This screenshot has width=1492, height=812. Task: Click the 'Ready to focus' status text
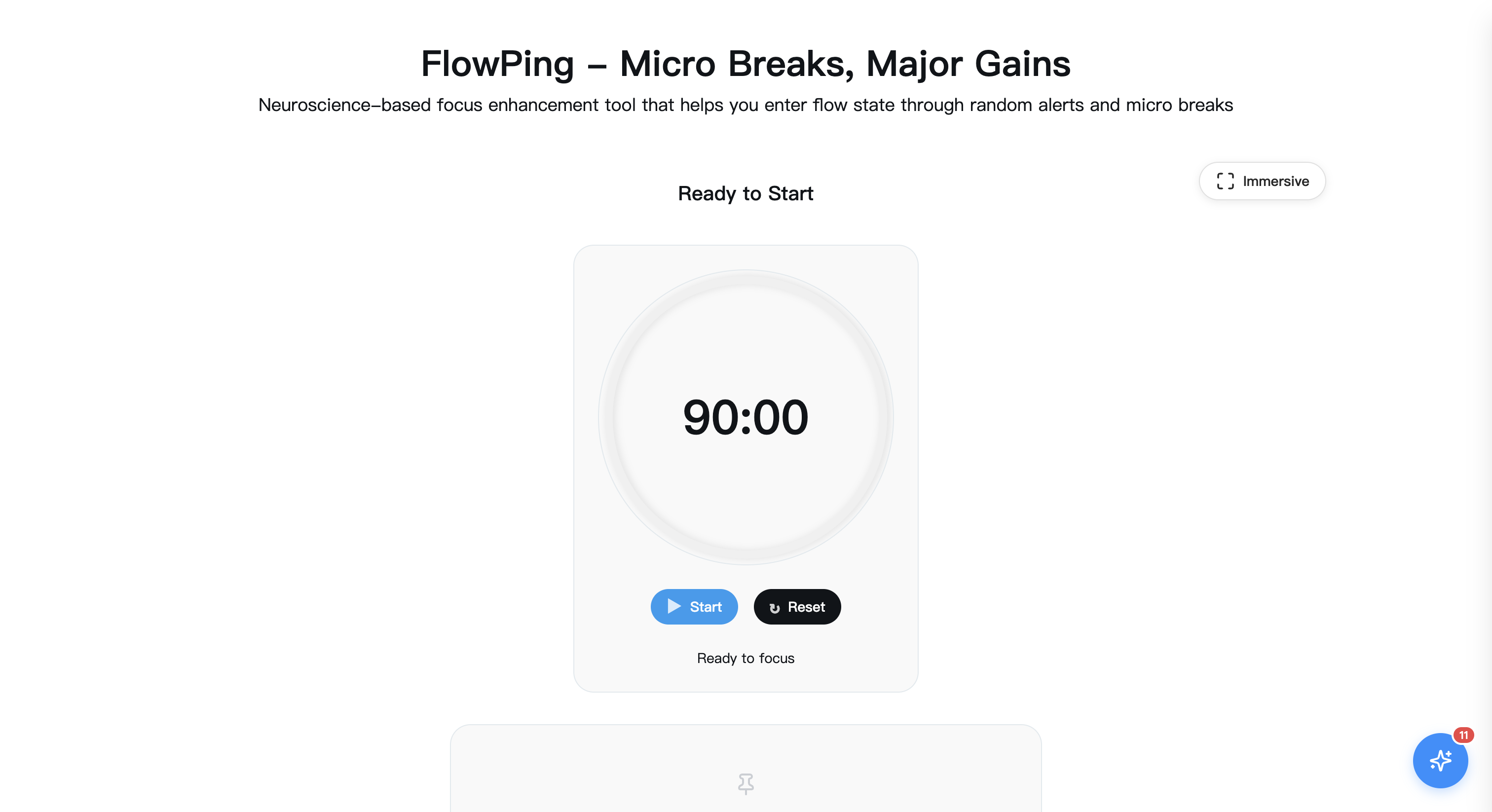(x=746, y=658)
